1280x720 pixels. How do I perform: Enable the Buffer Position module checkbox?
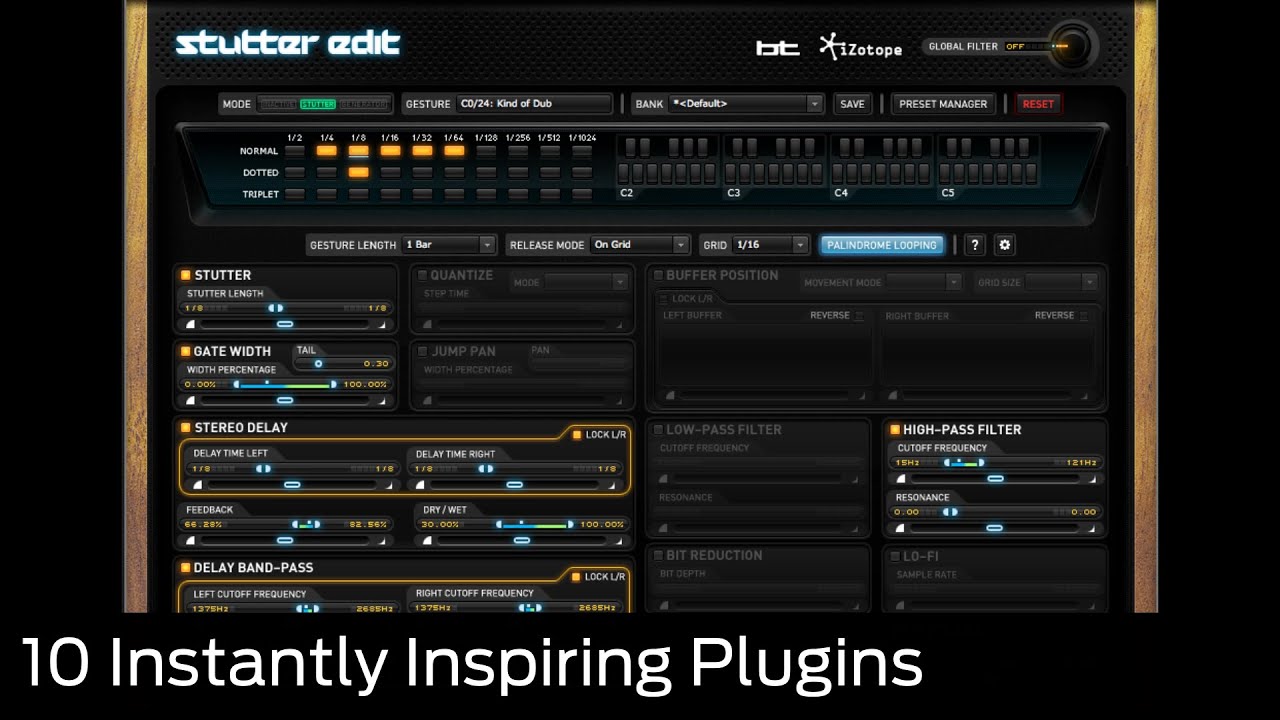[x=658, y=275]
